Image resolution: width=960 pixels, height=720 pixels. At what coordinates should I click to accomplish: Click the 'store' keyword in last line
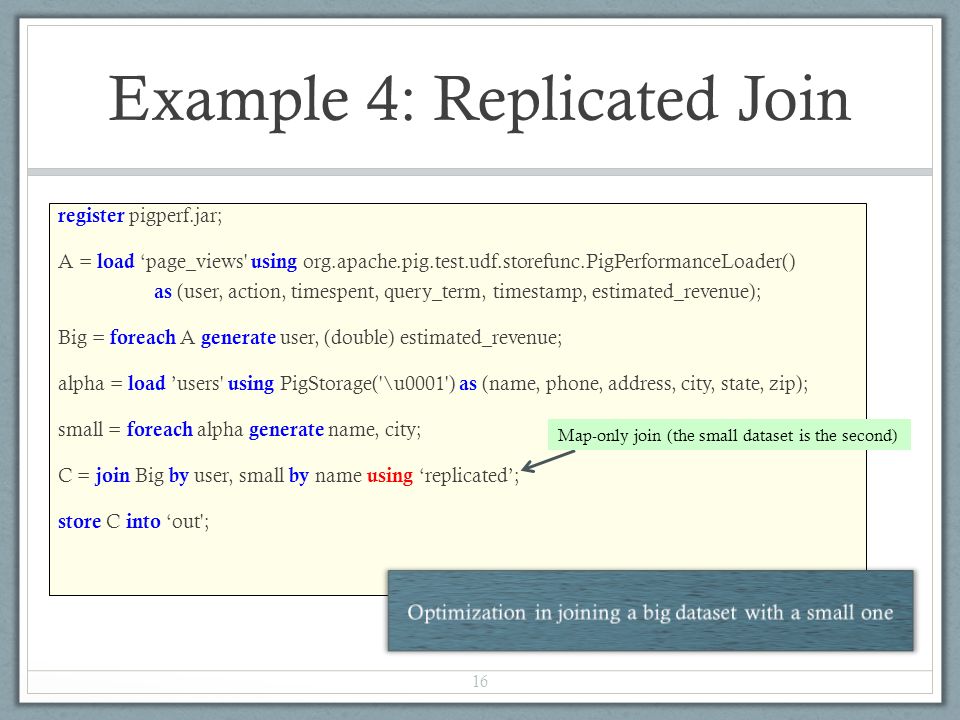[x=79, y=522]
